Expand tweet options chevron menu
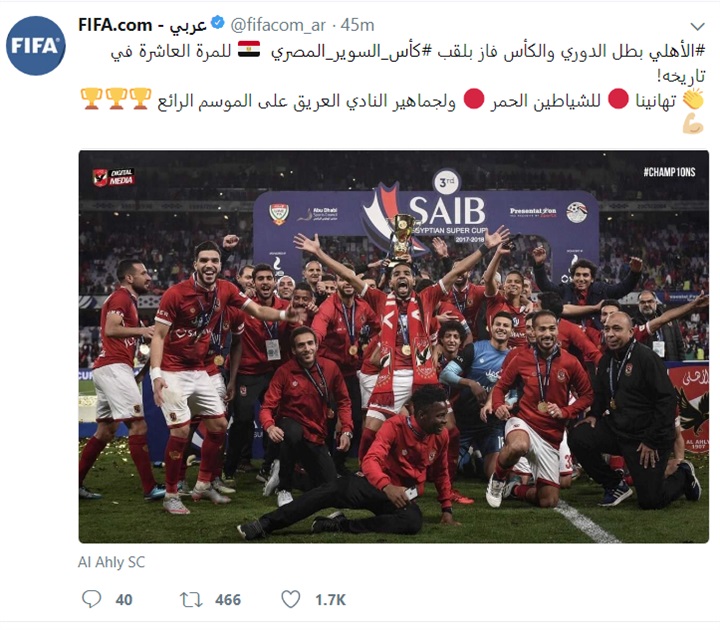 (x=698, y=27)
